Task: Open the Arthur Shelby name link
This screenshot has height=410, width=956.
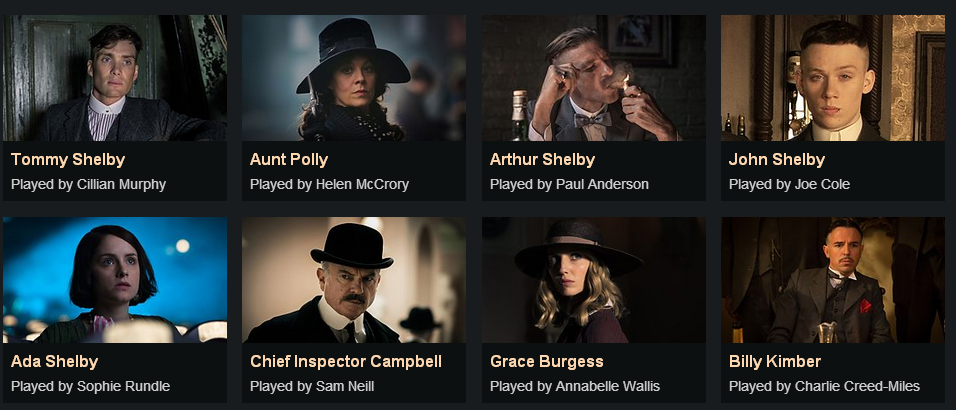Action: coord(543,160)
